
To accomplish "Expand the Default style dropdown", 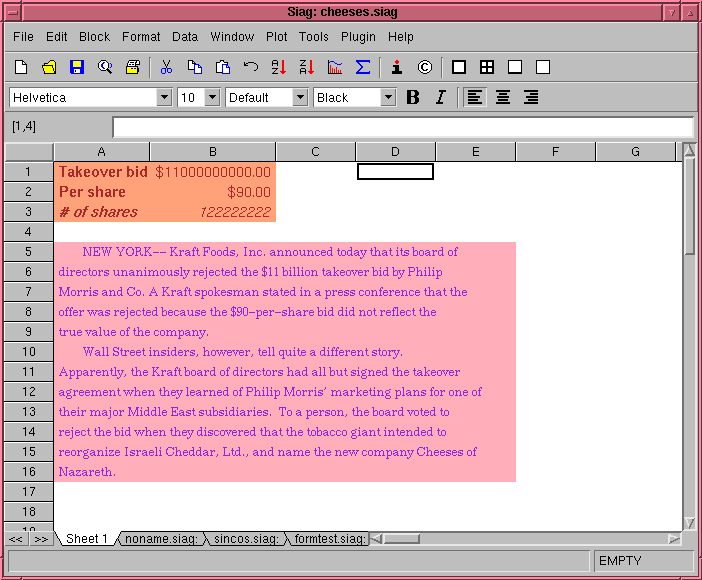I will tap(300, 97).
